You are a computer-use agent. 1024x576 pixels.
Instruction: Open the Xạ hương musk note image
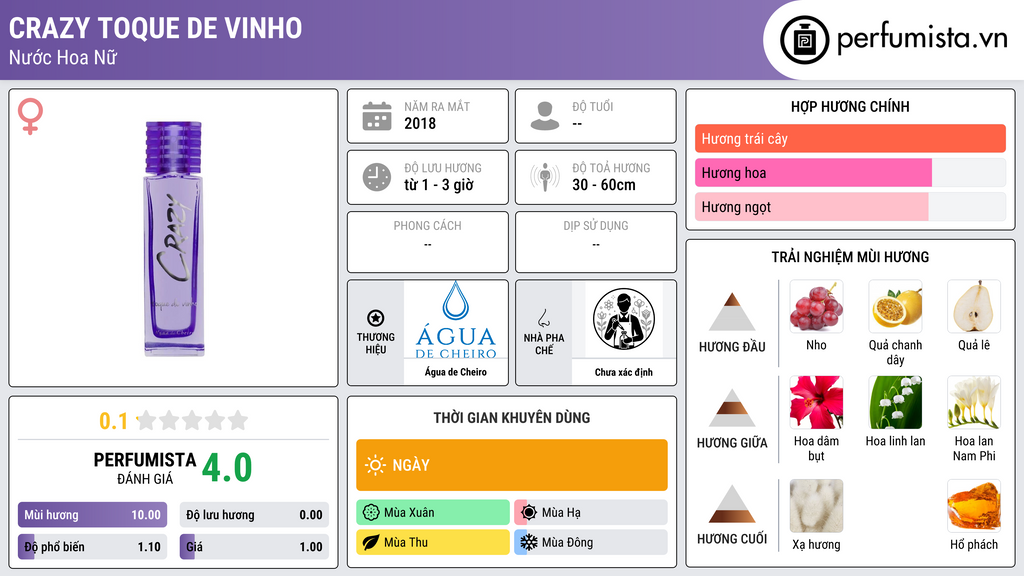pyautogui.click(x=816, y=506)
